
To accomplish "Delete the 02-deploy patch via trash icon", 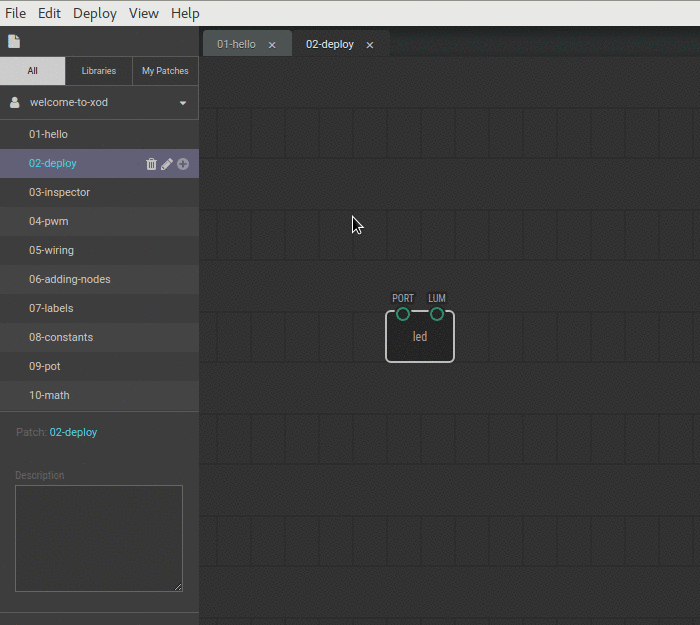I will [x=151, y=164].
